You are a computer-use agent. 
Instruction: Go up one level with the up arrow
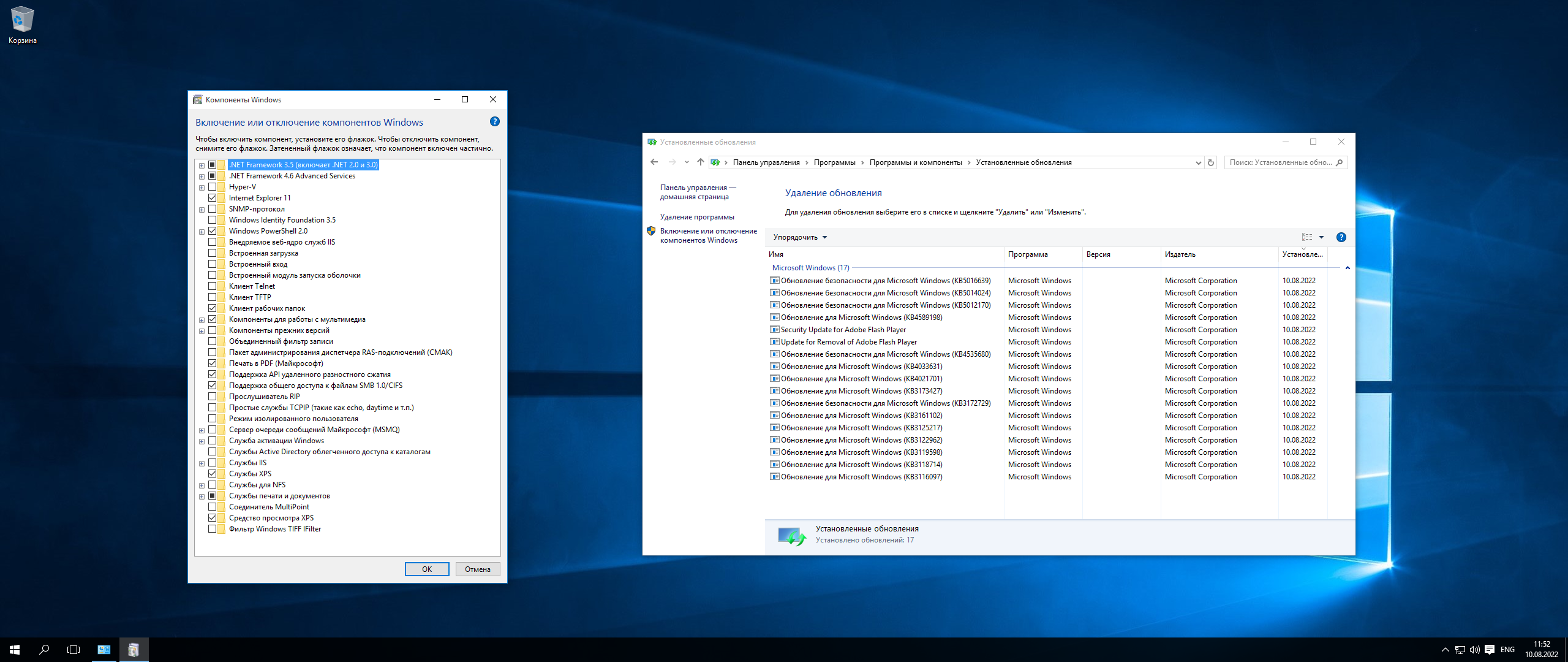[x=701, y=162]
